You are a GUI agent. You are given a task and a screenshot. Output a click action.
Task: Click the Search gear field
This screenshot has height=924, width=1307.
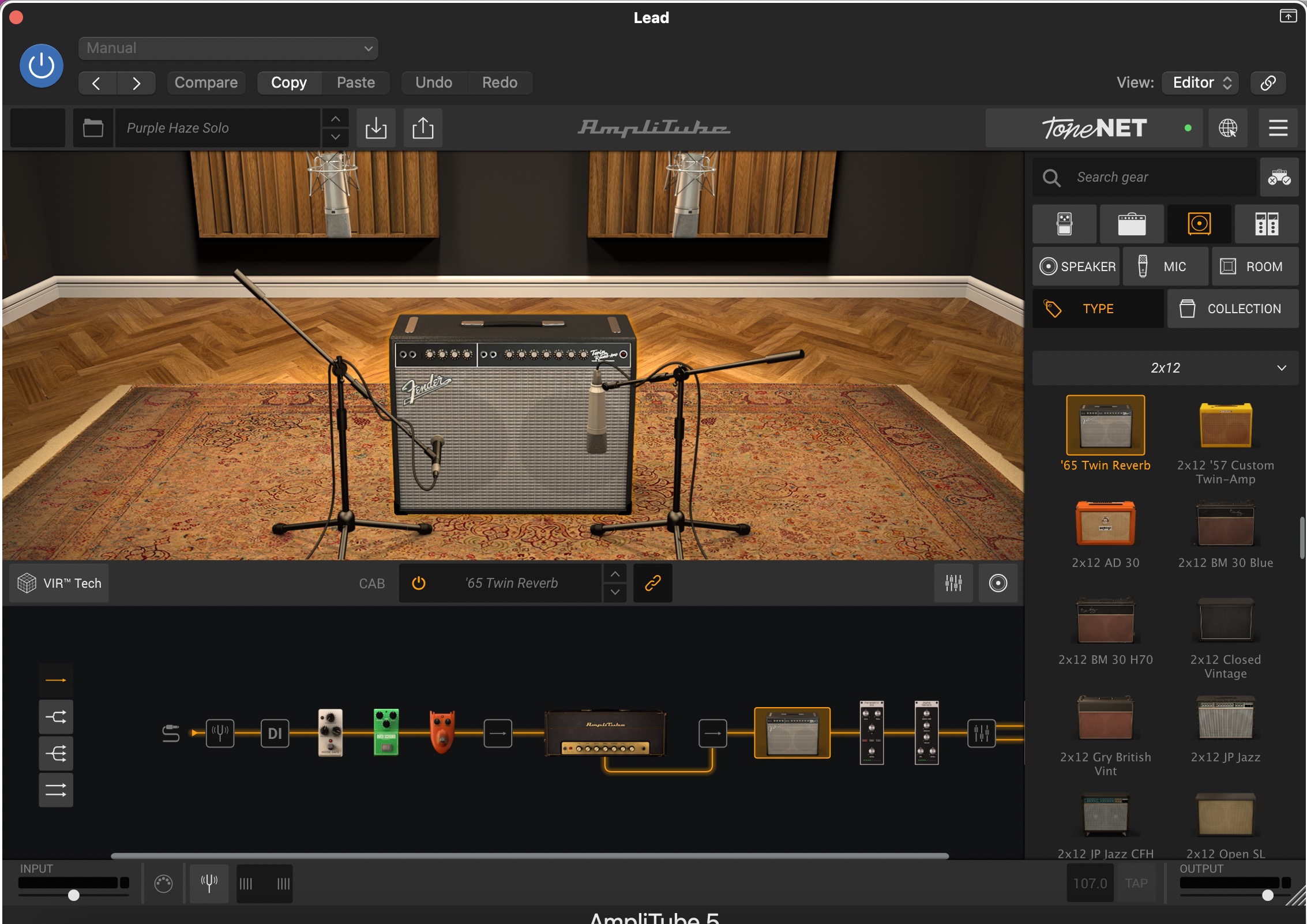[1144, 177]
